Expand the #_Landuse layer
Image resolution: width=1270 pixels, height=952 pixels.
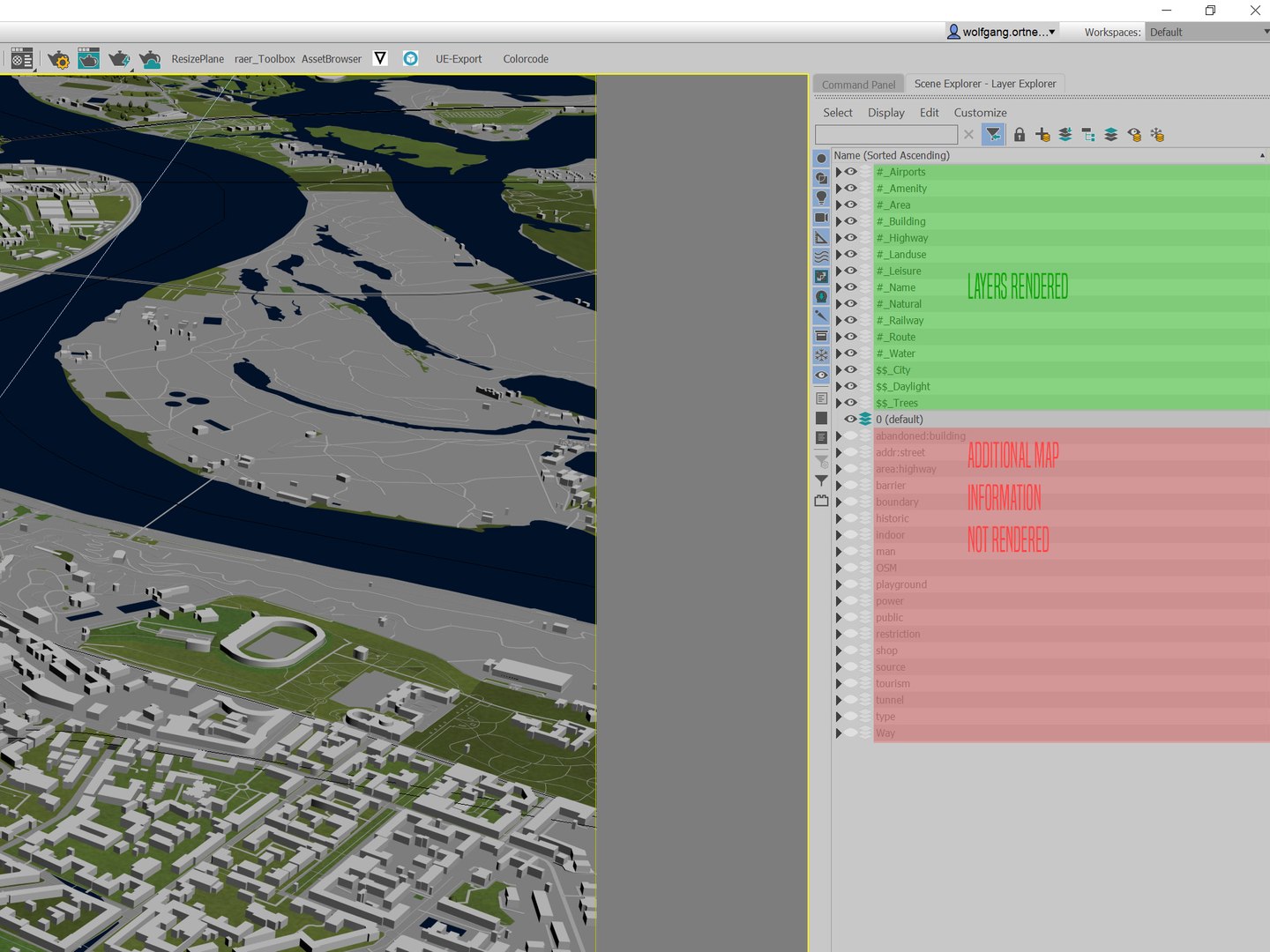[840, 255]
